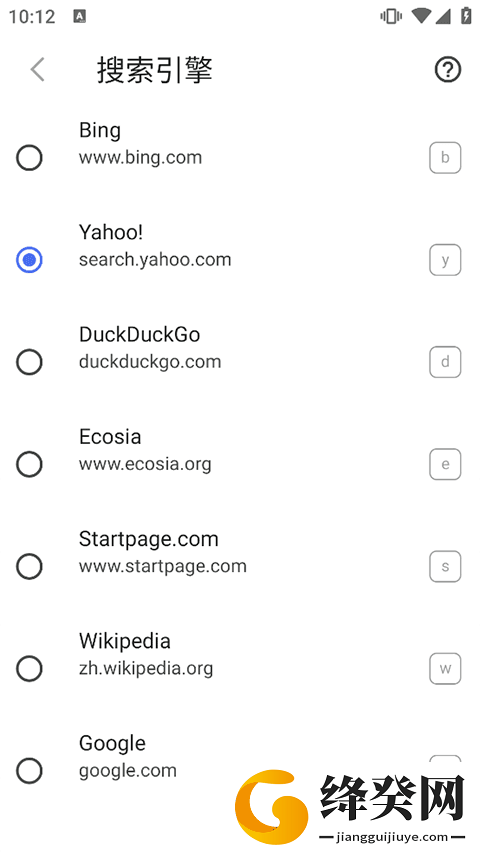Tap the Startpage shortcut 's' badge

click(x=445, y=566)
